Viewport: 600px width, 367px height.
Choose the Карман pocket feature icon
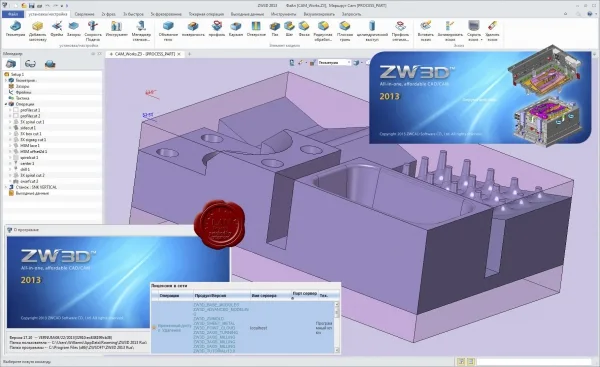pos(236,27)
